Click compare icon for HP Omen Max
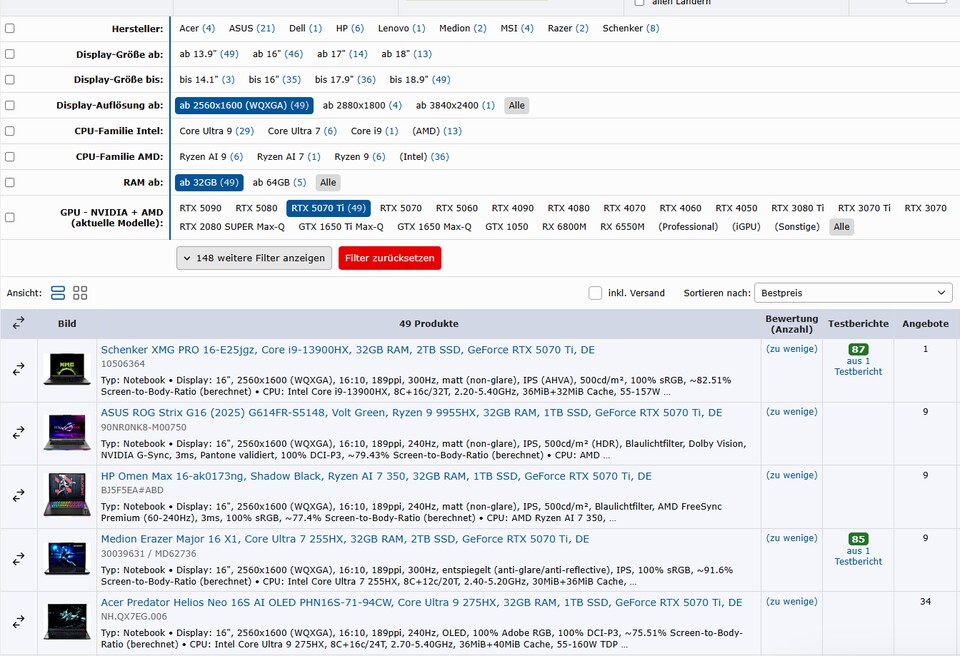Screen dimensions: 960x656 (x=18, y=496)
